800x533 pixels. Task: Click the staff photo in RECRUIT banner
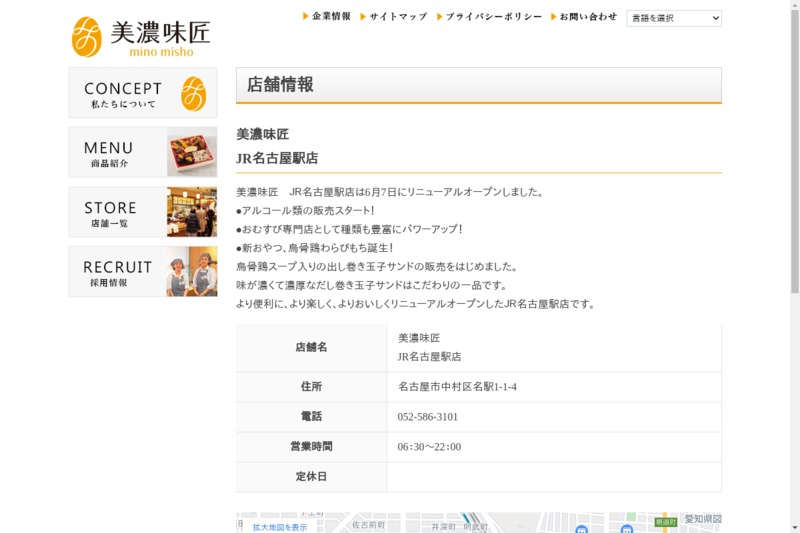click(x=191, y=272)
